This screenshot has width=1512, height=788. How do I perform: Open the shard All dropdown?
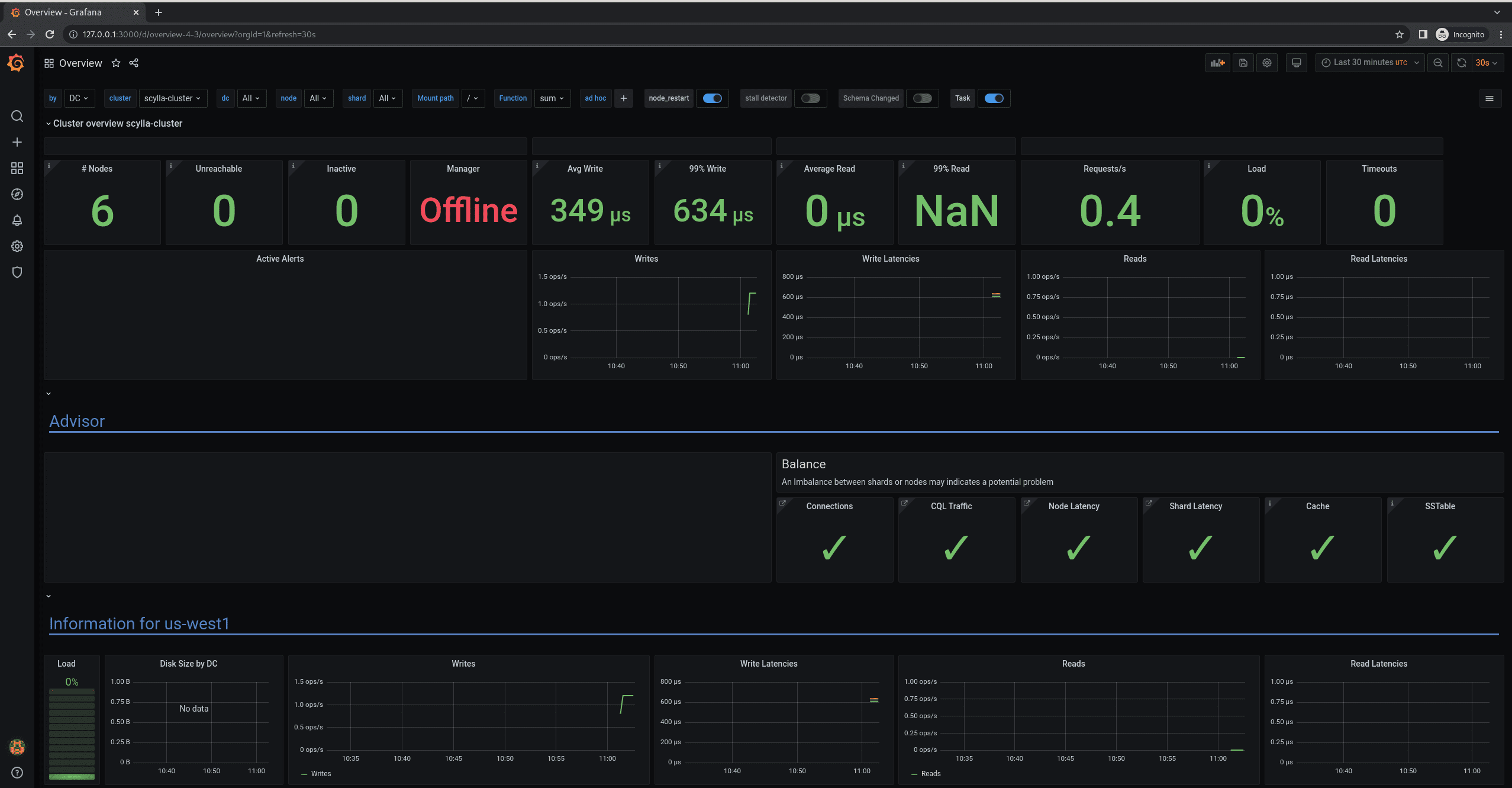click(388, 98)
